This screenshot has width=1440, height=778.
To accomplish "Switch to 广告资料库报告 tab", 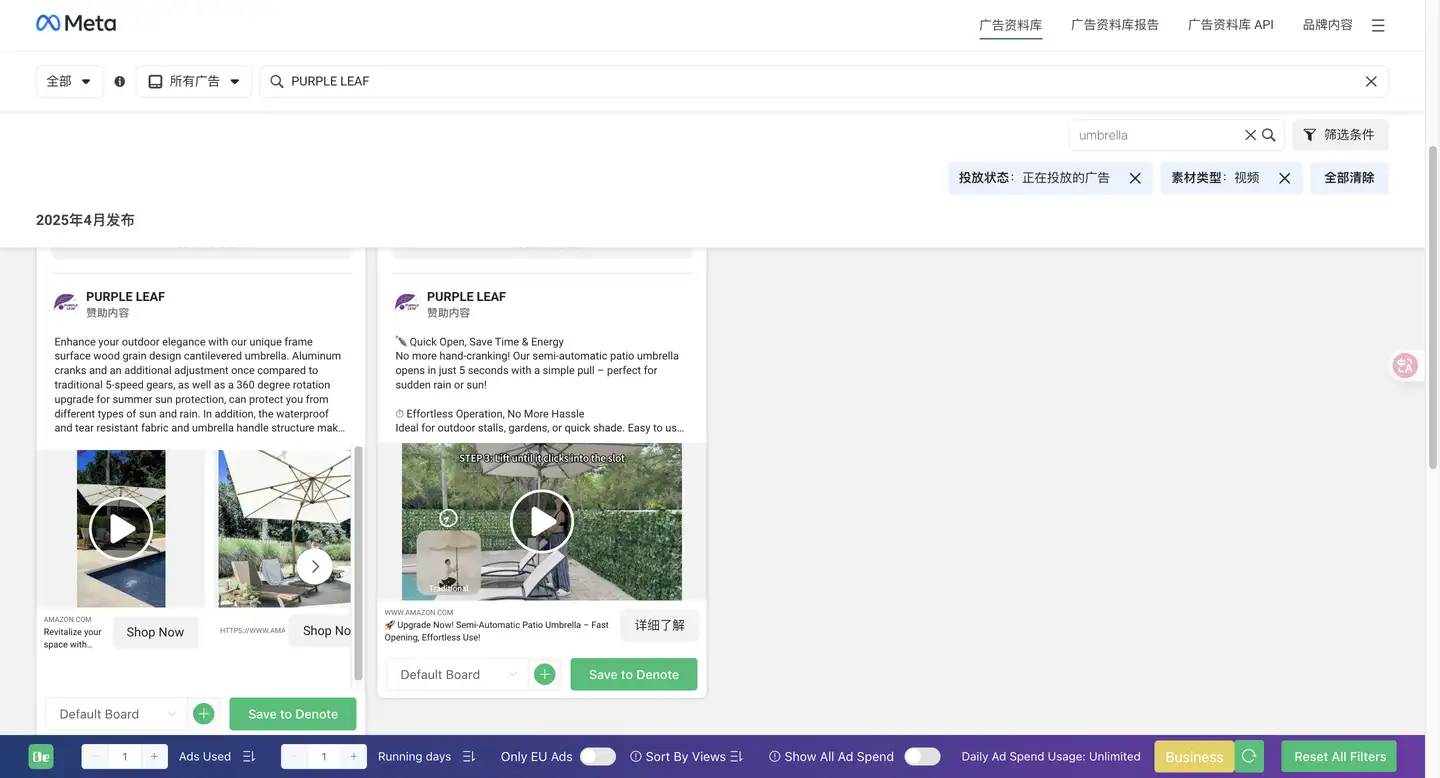I will (1115, 25).
